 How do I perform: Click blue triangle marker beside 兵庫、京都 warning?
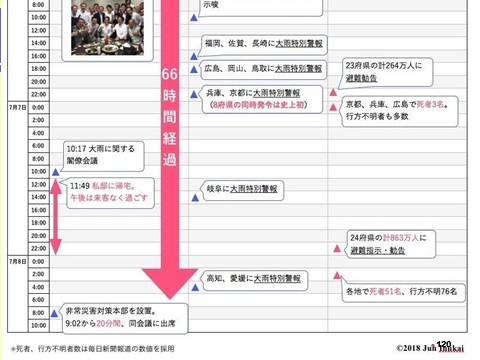tap(194, 94)
